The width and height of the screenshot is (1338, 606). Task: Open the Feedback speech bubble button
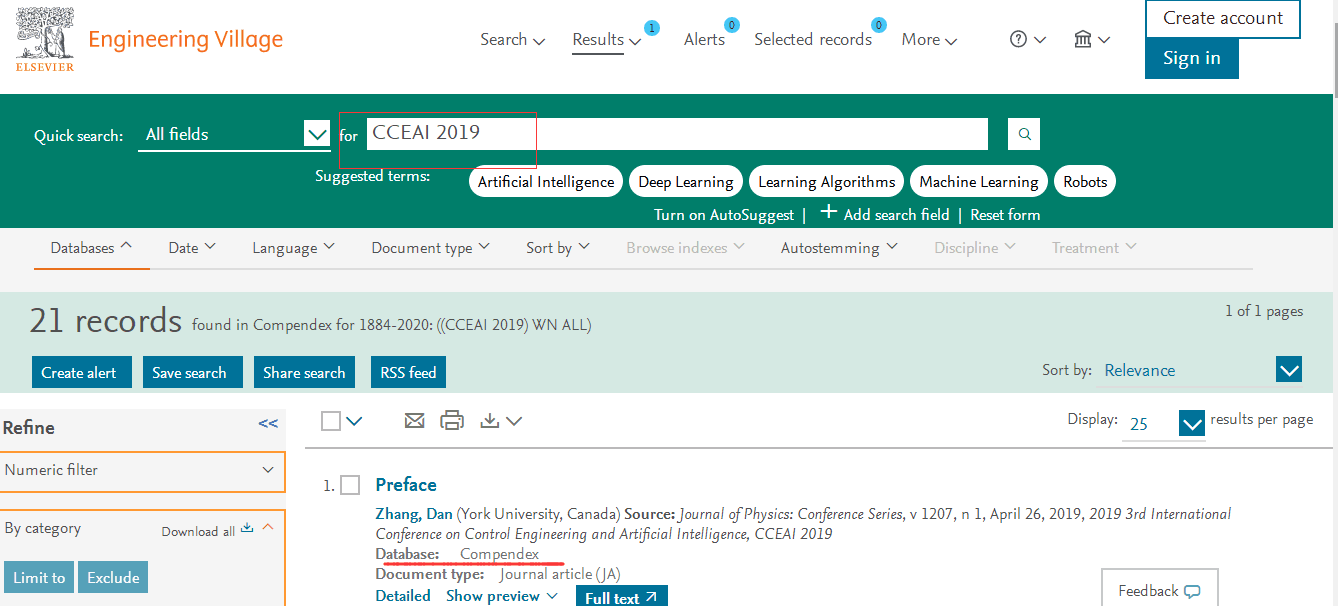tap(1159, 590)
